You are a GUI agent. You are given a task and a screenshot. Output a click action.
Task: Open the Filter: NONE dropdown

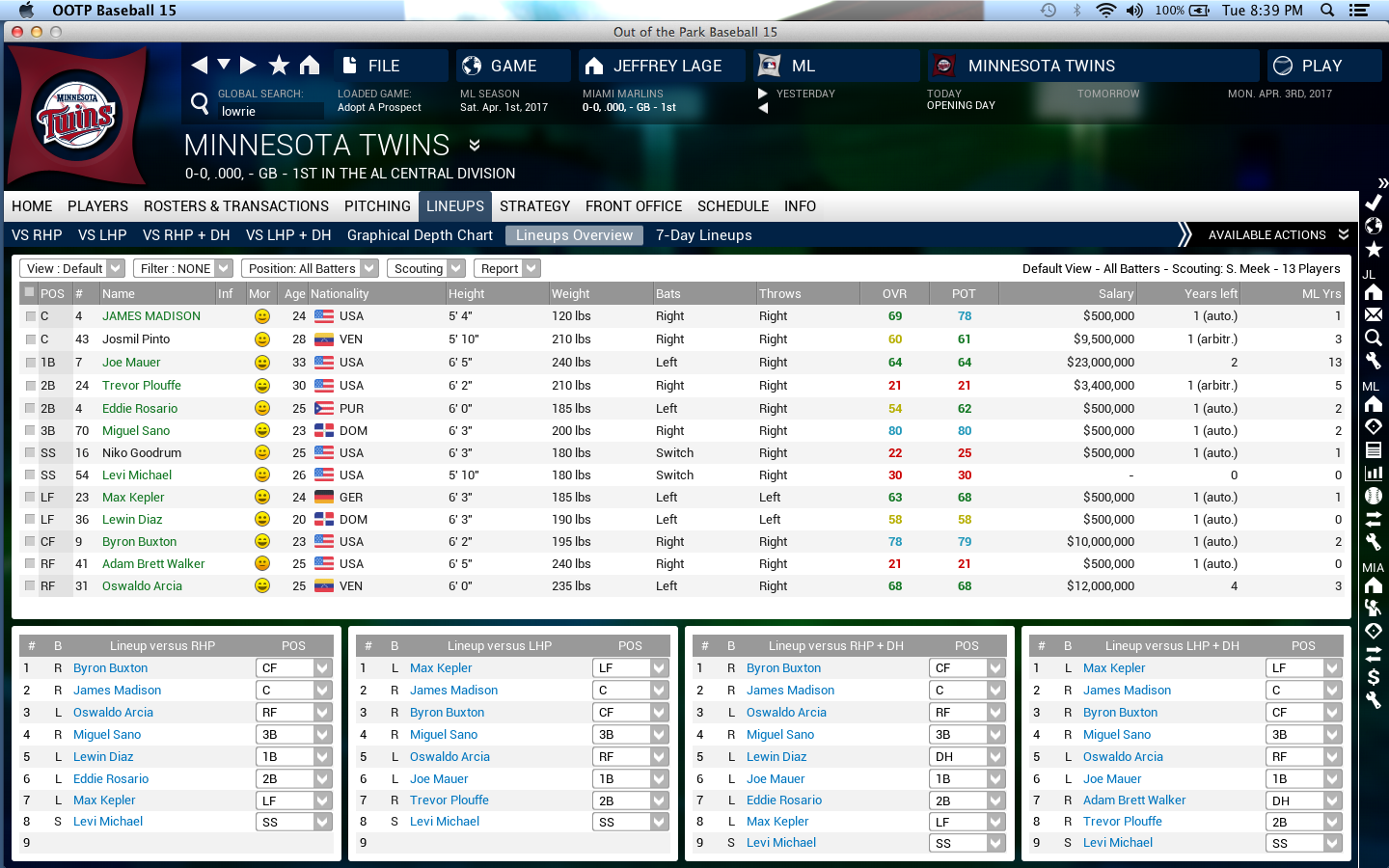(x=182, y=268)
